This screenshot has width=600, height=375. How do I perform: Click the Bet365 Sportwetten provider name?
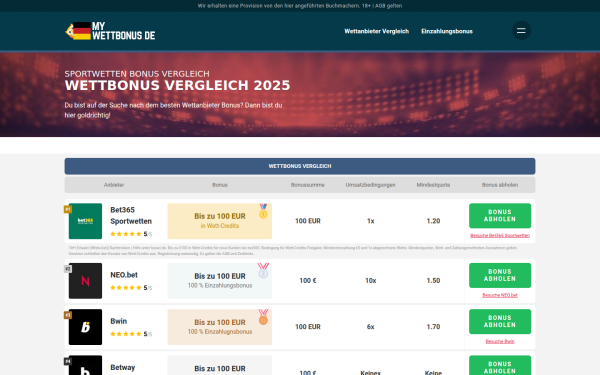131,215
